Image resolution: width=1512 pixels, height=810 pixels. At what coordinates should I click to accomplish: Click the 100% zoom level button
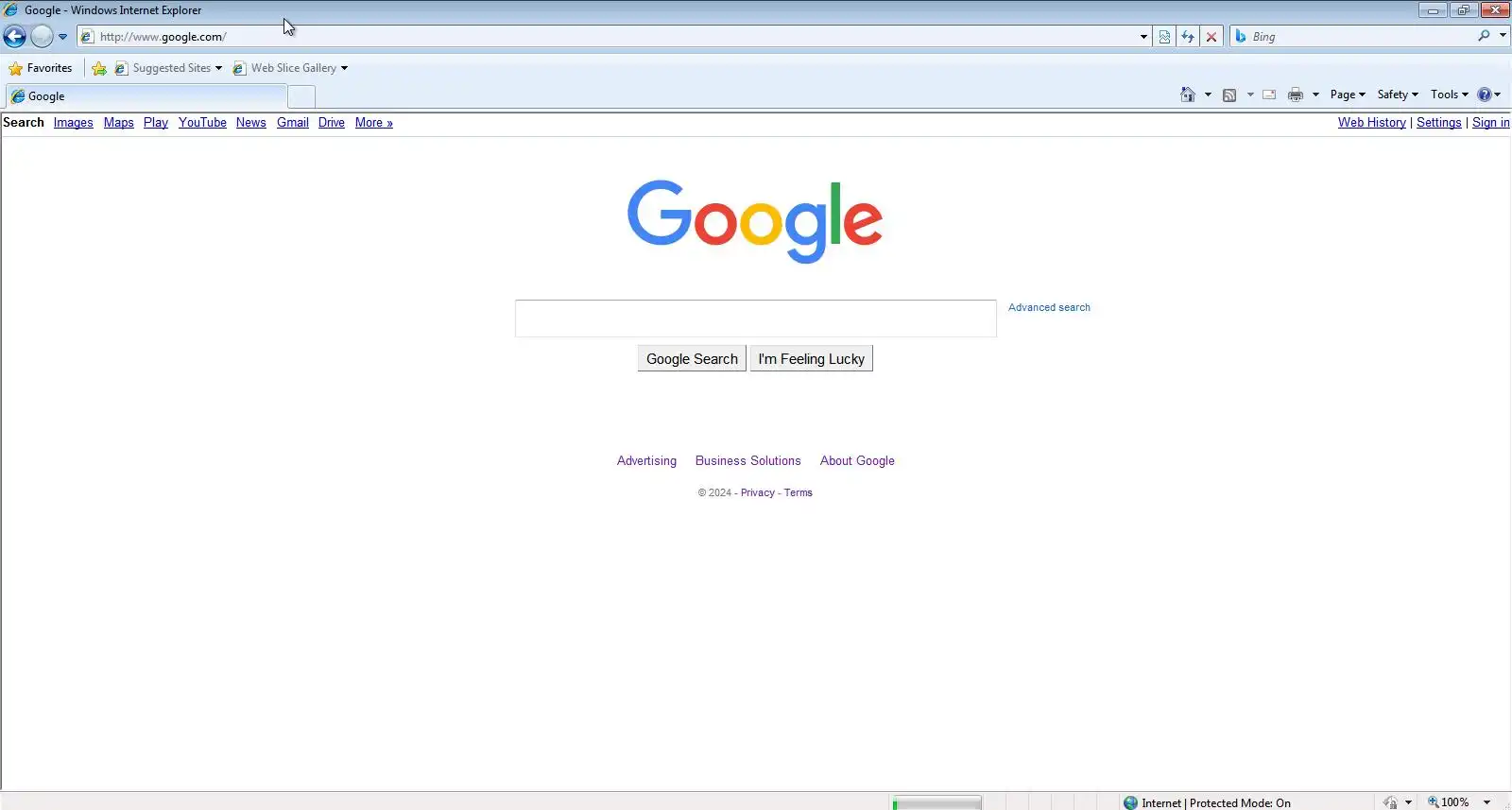(1448, 802)
